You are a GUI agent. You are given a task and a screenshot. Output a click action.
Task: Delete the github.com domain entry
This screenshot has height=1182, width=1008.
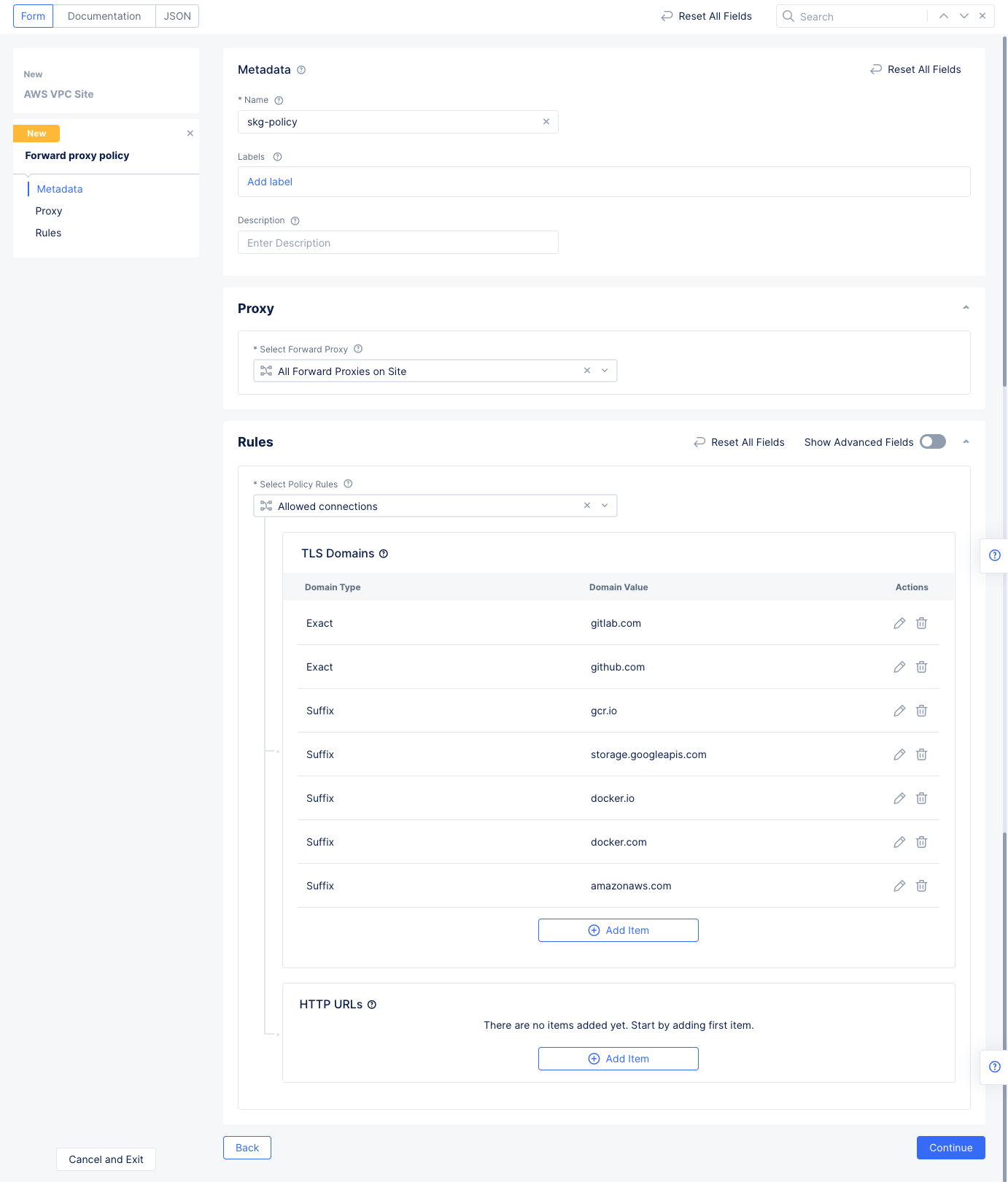[921, 667]
